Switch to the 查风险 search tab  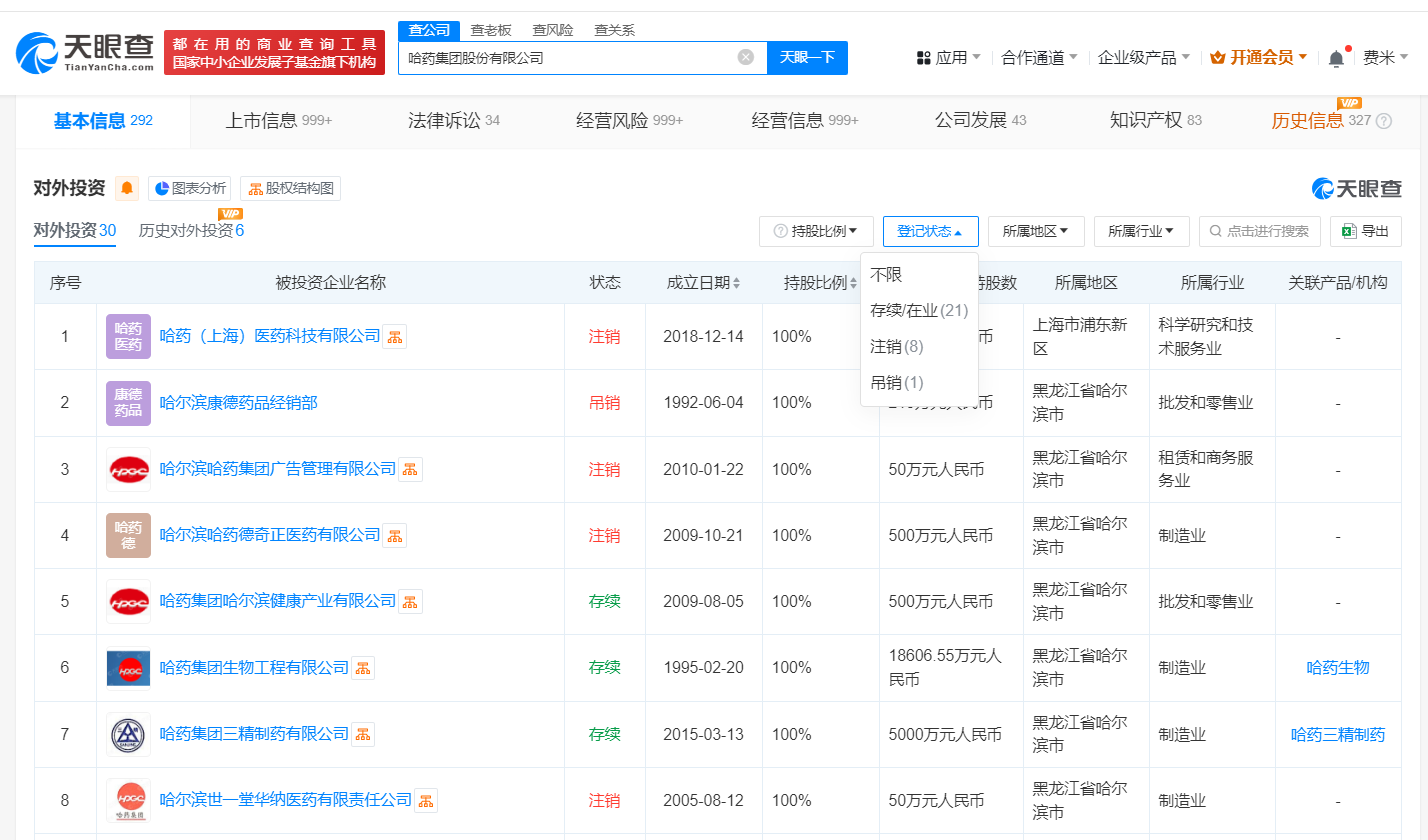553,30
